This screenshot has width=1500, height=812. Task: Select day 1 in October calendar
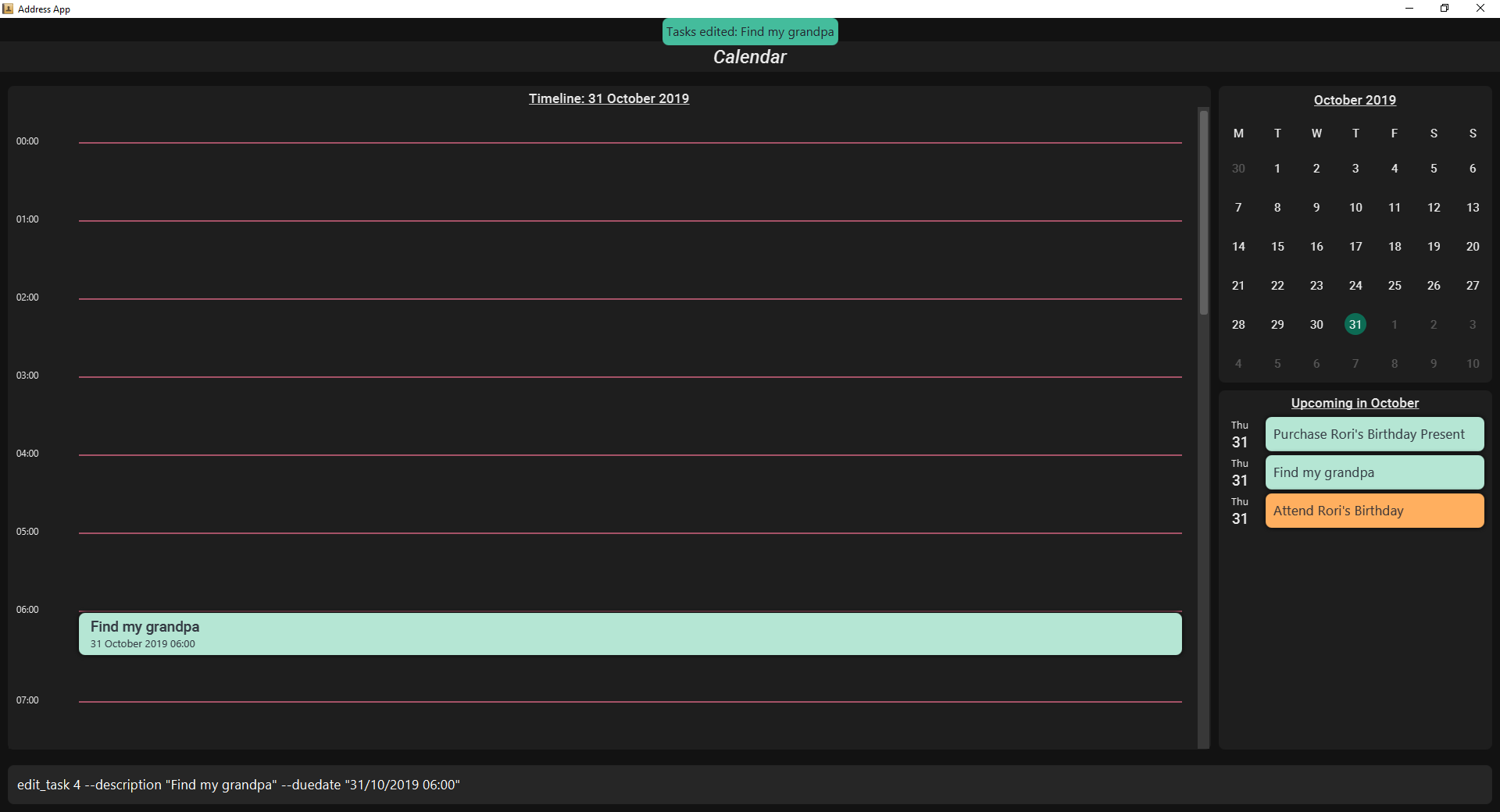1277,169
